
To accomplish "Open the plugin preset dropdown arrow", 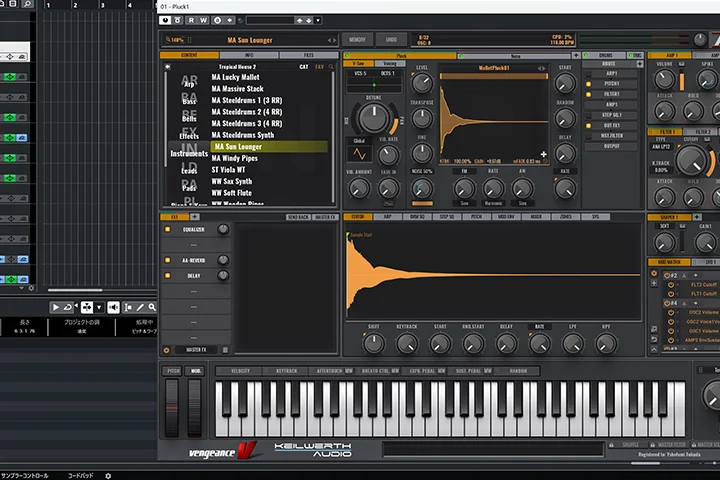I will 318,20.
